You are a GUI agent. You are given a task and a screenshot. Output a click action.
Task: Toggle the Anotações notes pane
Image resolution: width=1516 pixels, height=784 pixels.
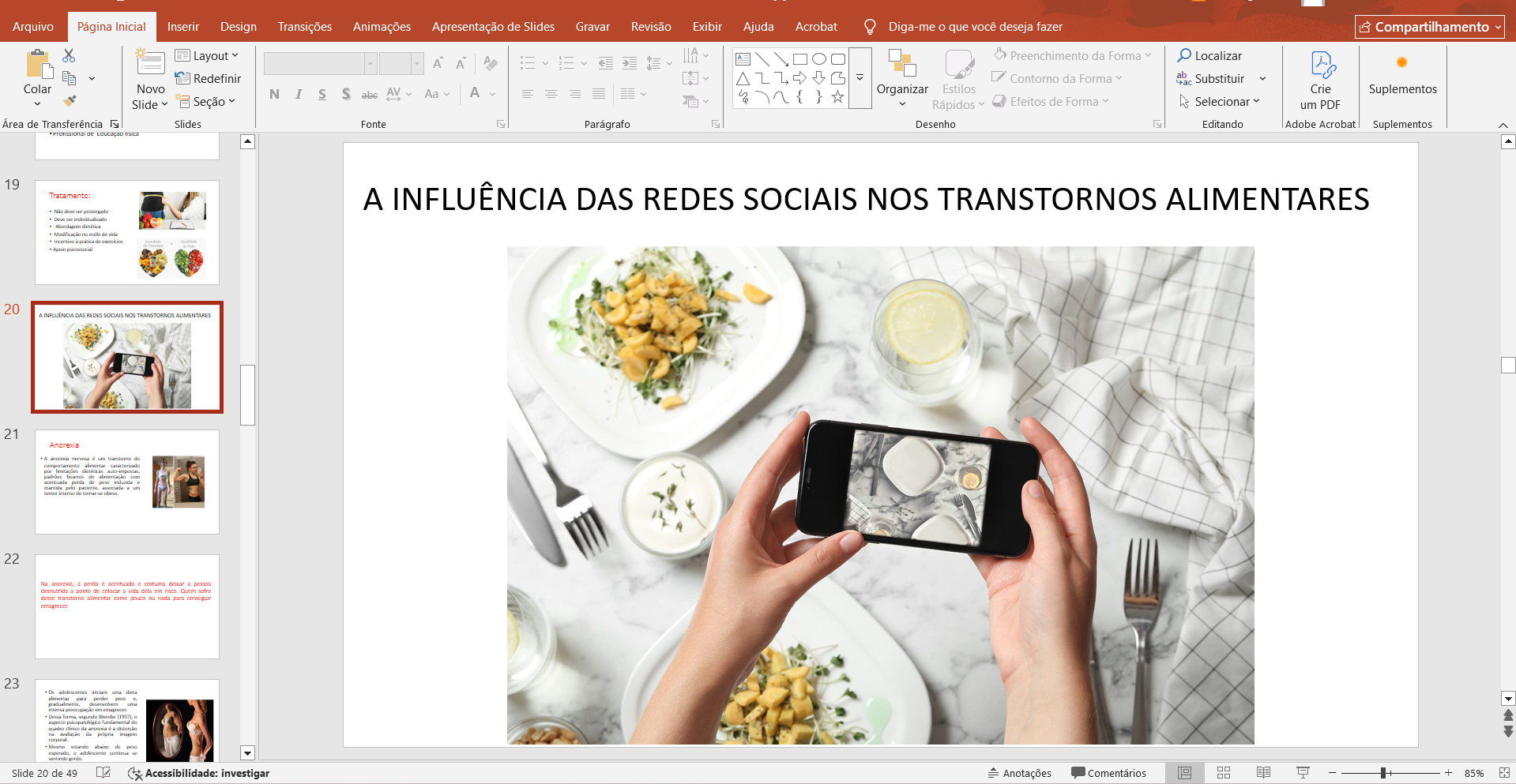pos(1020,773)
